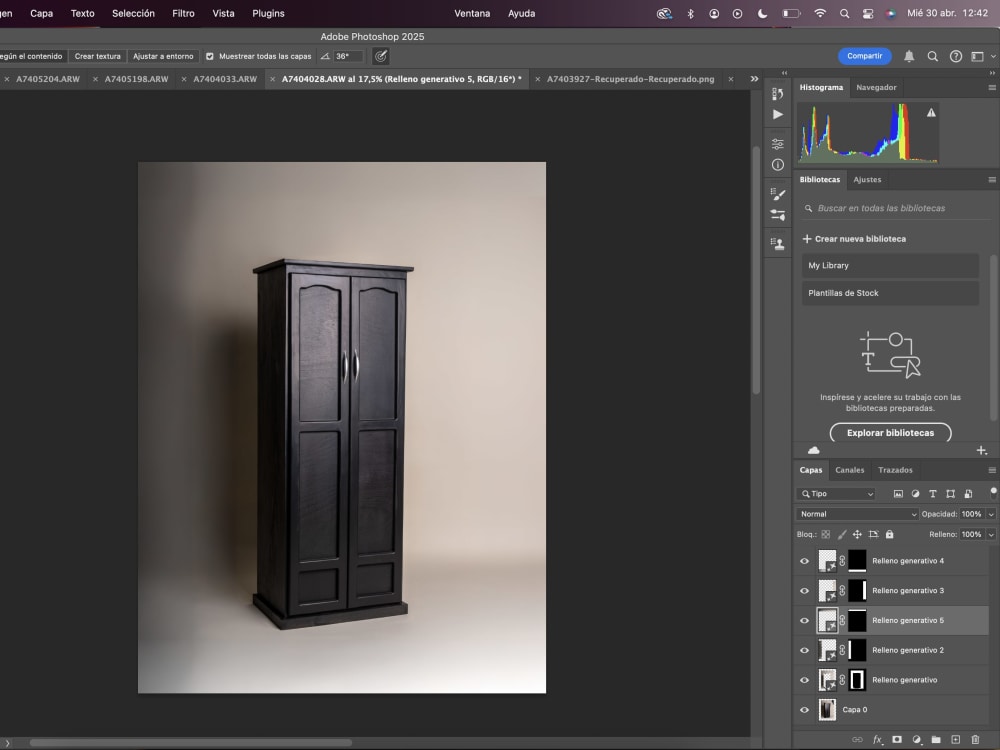Toggle lock transparent pixels
Image resolution: width=1000 pixels, height=750 pixels.
826,534
